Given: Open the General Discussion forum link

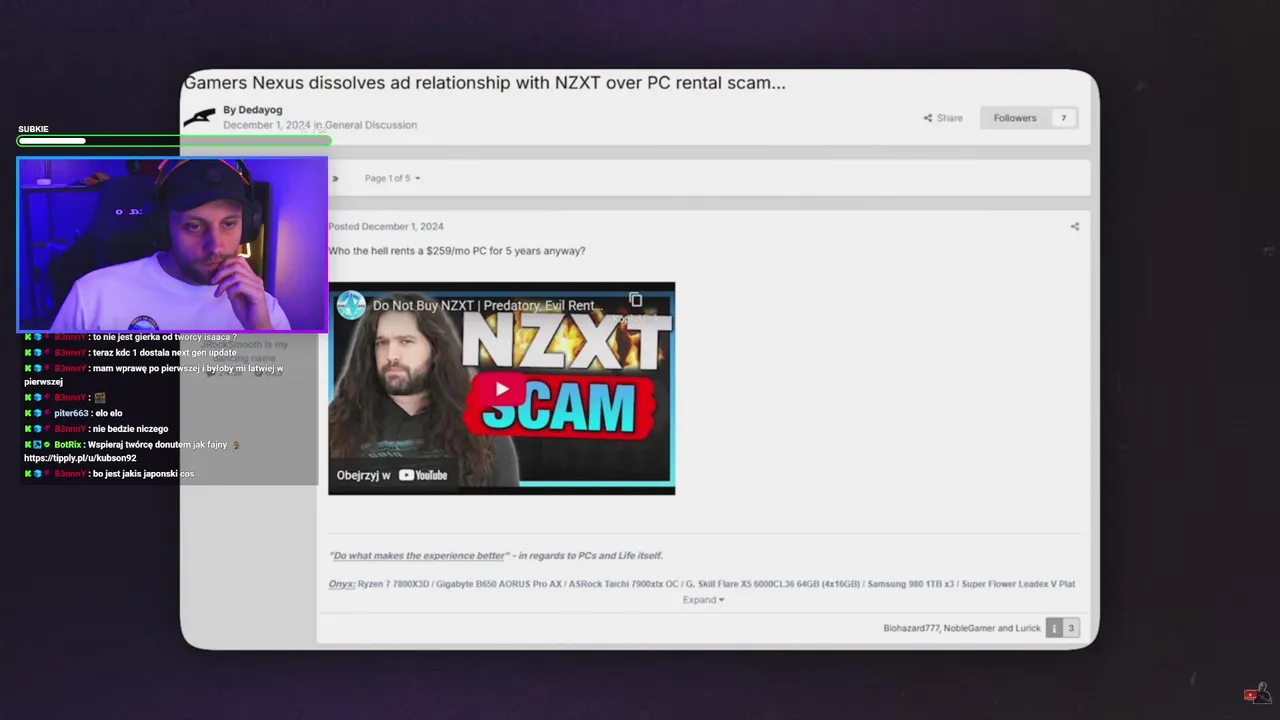Looking at the screenshot, I should [x=370, y=125].
